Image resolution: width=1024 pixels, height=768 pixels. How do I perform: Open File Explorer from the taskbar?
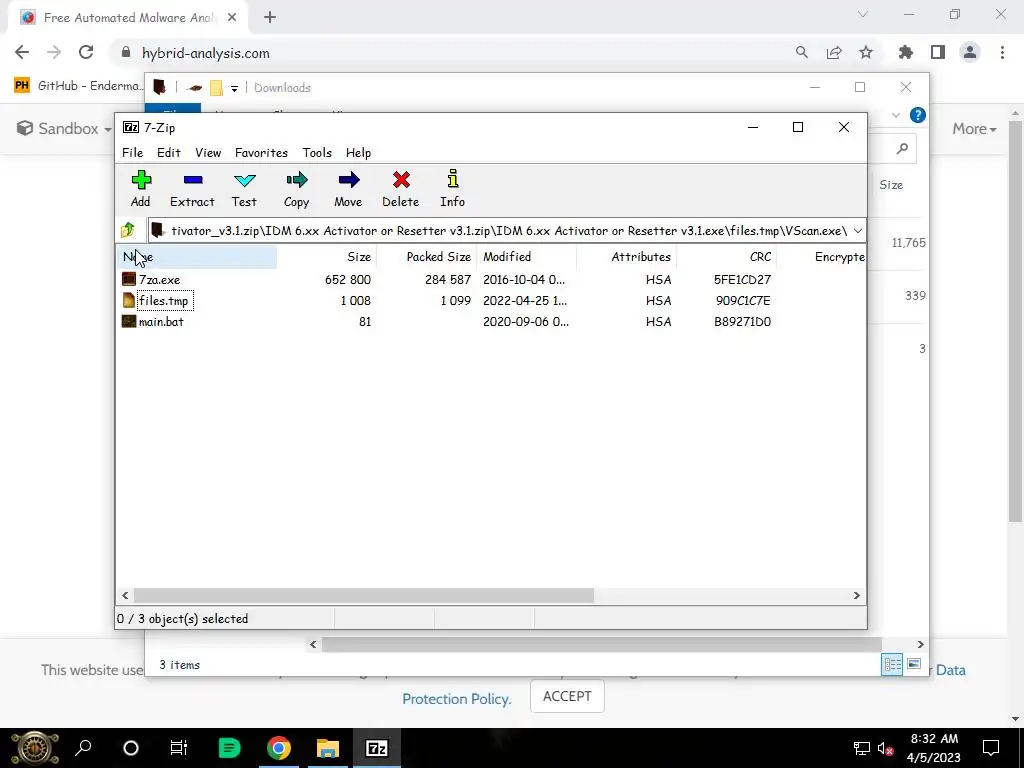pyautogui.click(x=327, y=748)
